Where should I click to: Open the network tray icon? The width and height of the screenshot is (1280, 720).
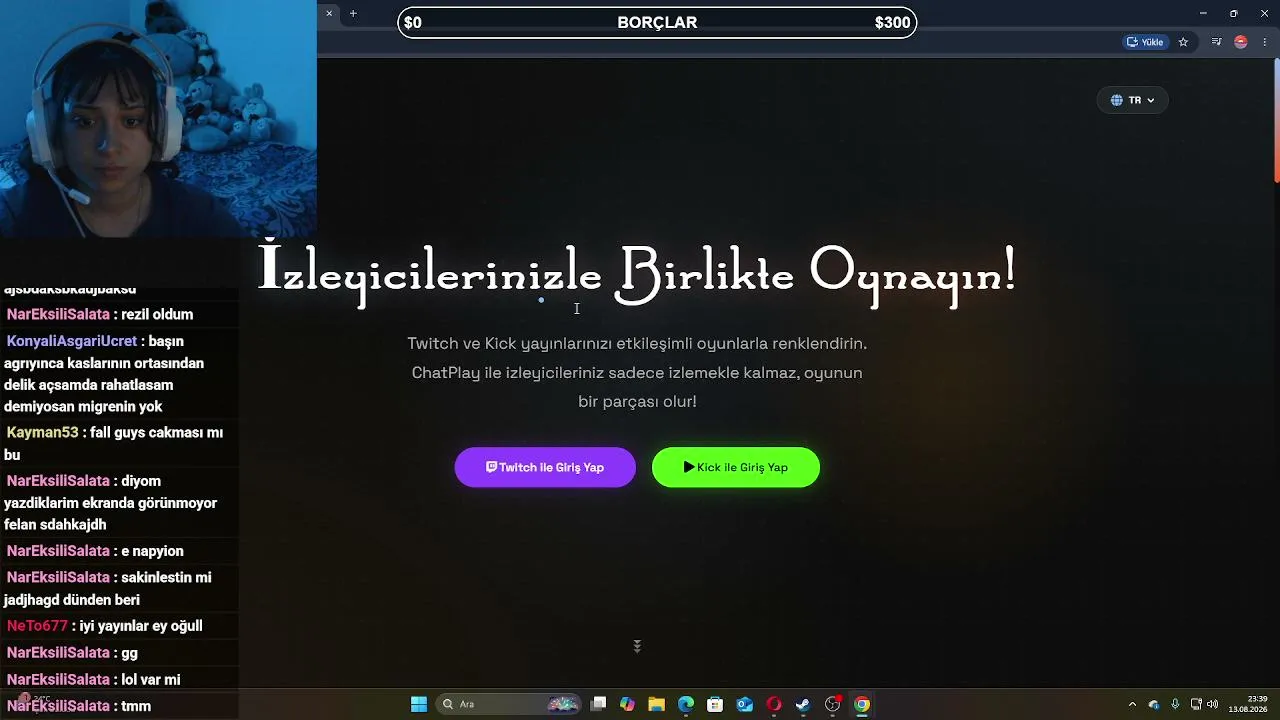(1196, 704)
